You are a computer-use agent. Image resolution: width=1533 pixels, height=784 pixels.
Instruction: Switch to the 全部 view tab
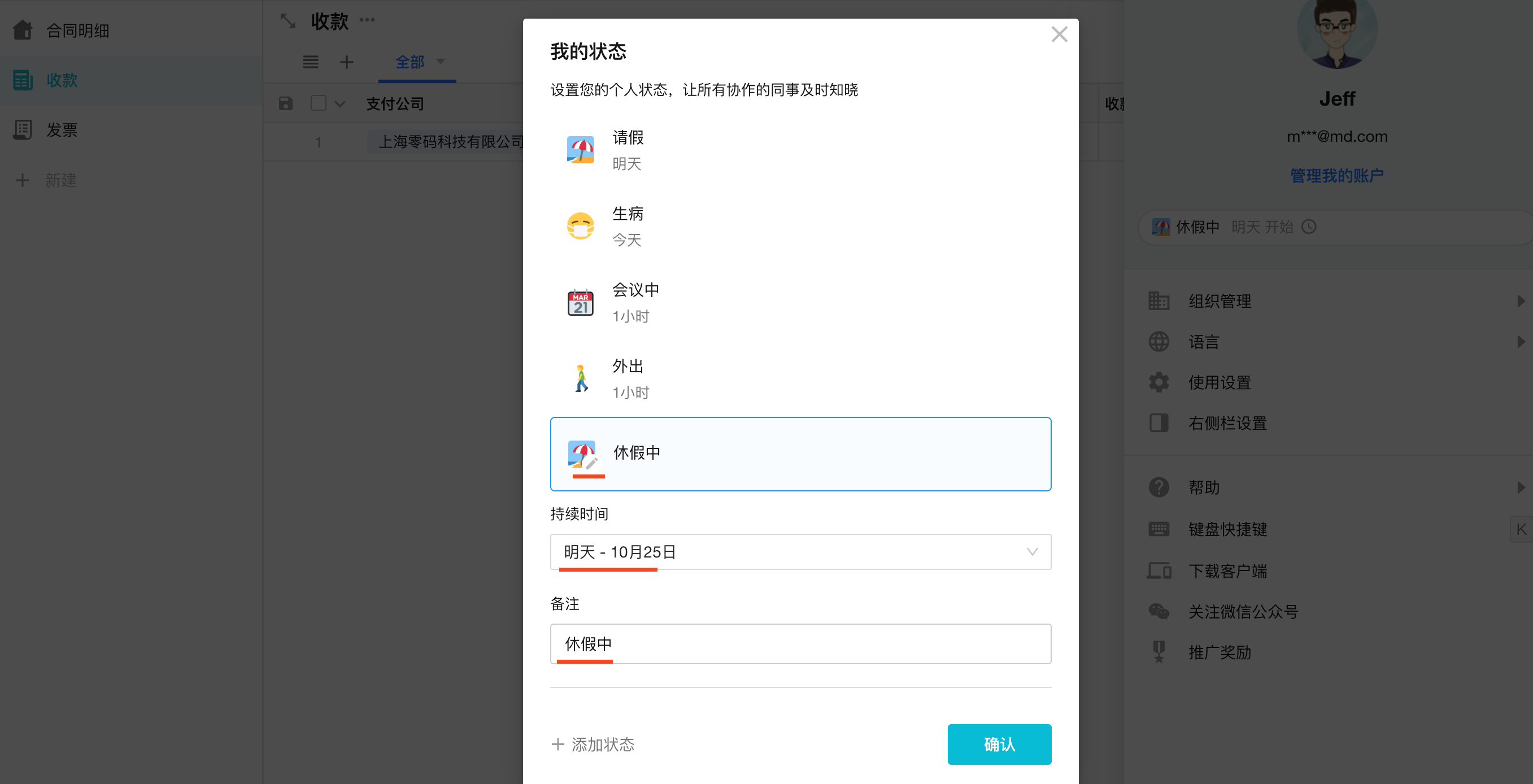(x=410, y=62)
